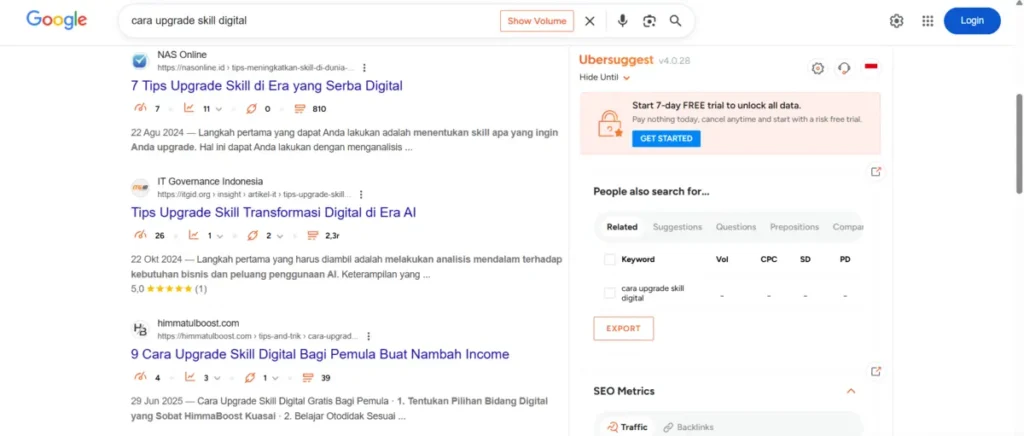Open SEO Metrics panel in new window
Image resolution: width=1024 pixels, height=436 pixels.
click(876, 371)
